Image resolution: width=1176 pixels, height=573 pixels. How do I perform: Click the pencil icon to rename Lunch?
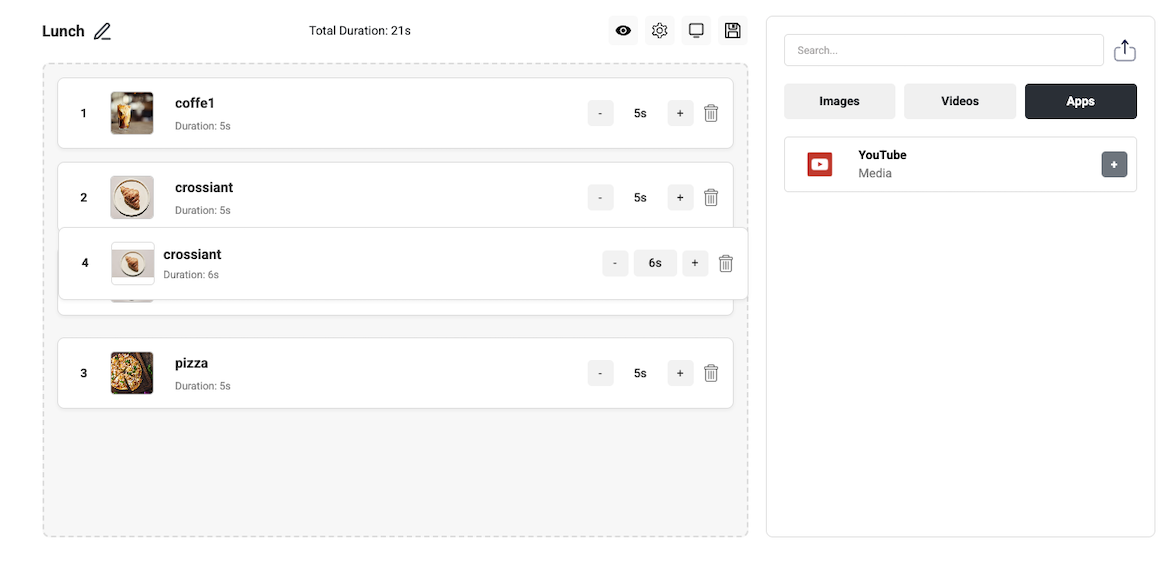point(102,31)
